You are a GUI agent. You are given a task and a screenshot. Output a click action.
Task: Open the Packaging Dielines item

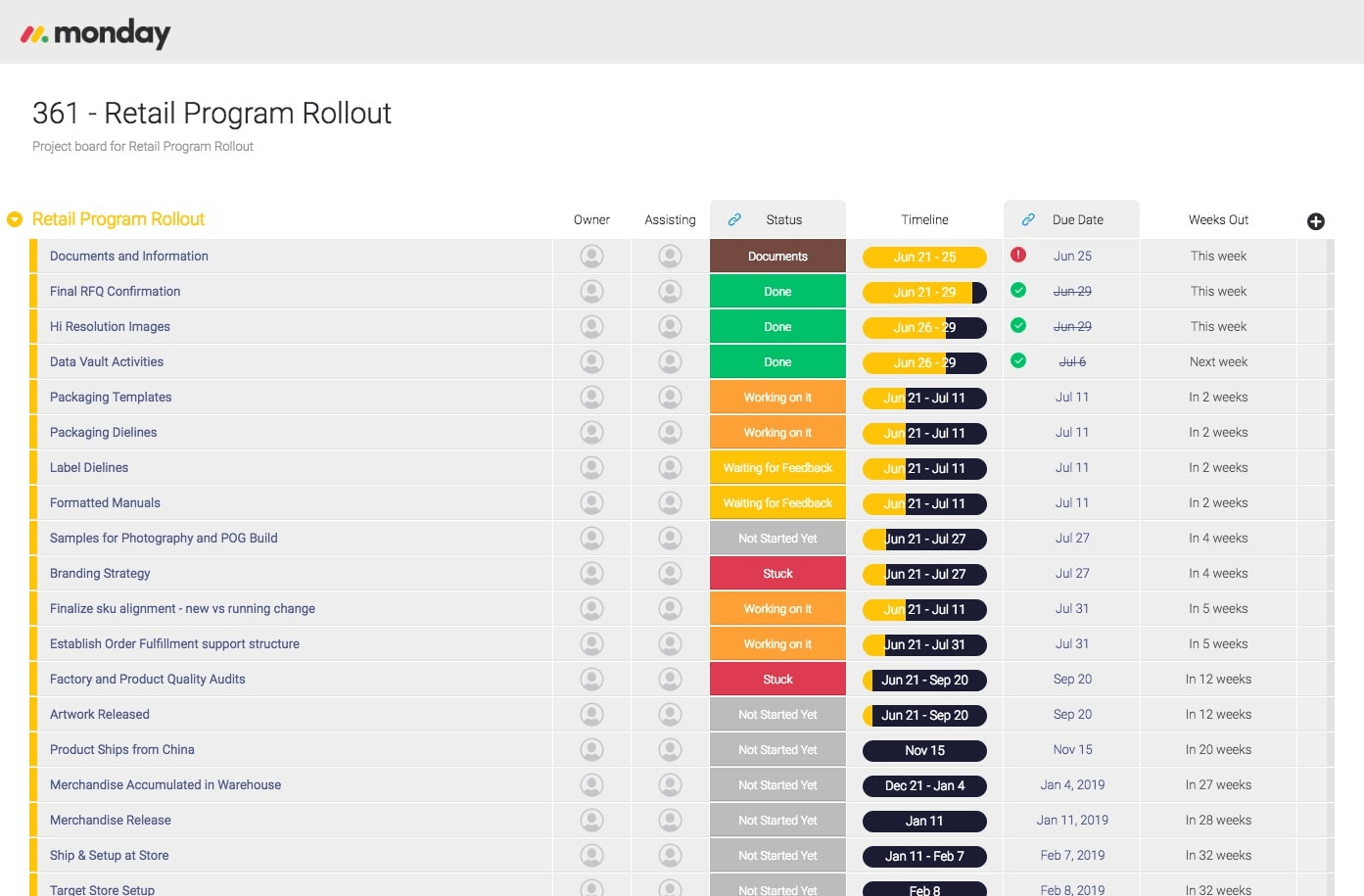click(x=103, y=432)
